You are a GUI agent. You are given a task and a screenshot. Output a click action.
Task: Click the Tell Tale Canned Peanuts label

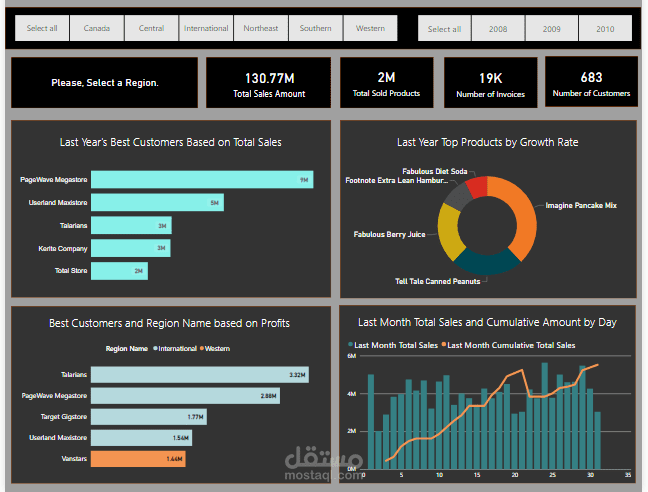pyautogui.click(x=438, y=281)
